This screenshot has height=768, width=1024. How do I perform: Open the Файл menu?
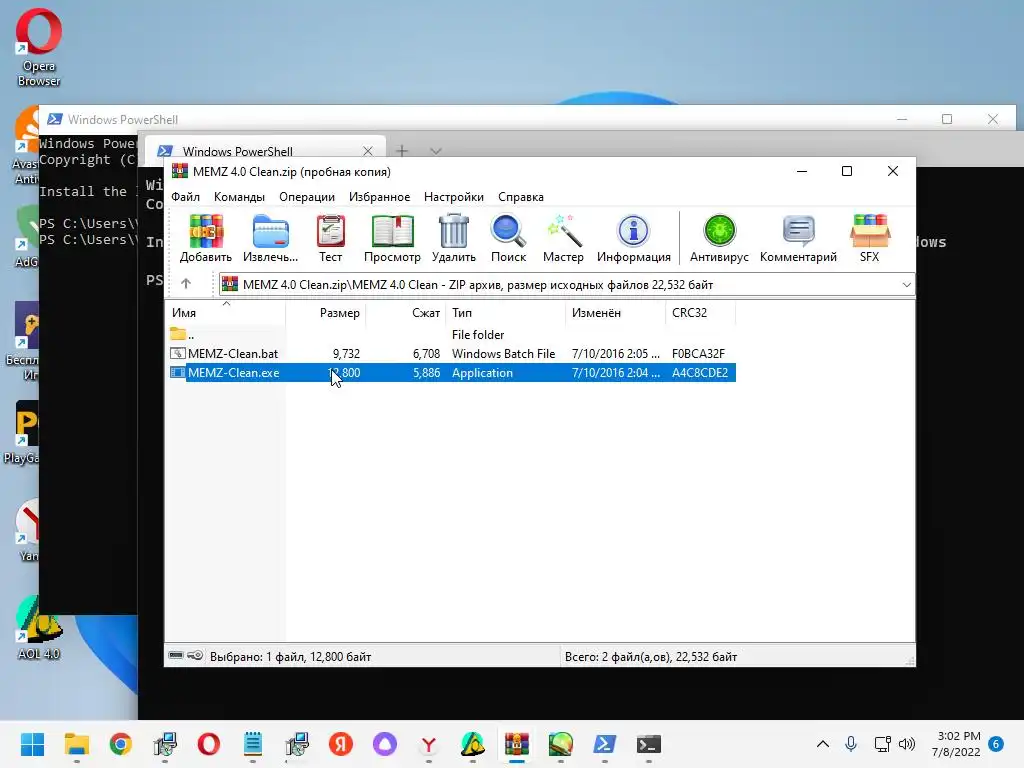[x=185, y=197]
